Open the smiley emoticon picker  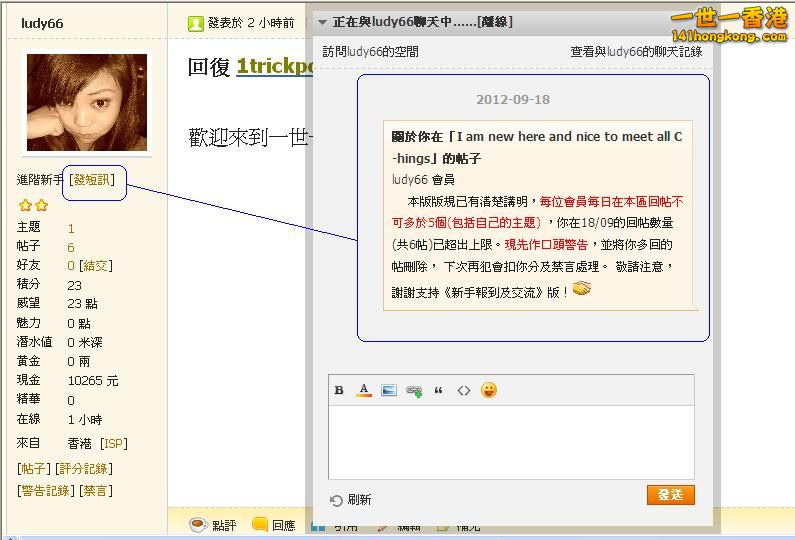tap(489, 390)
